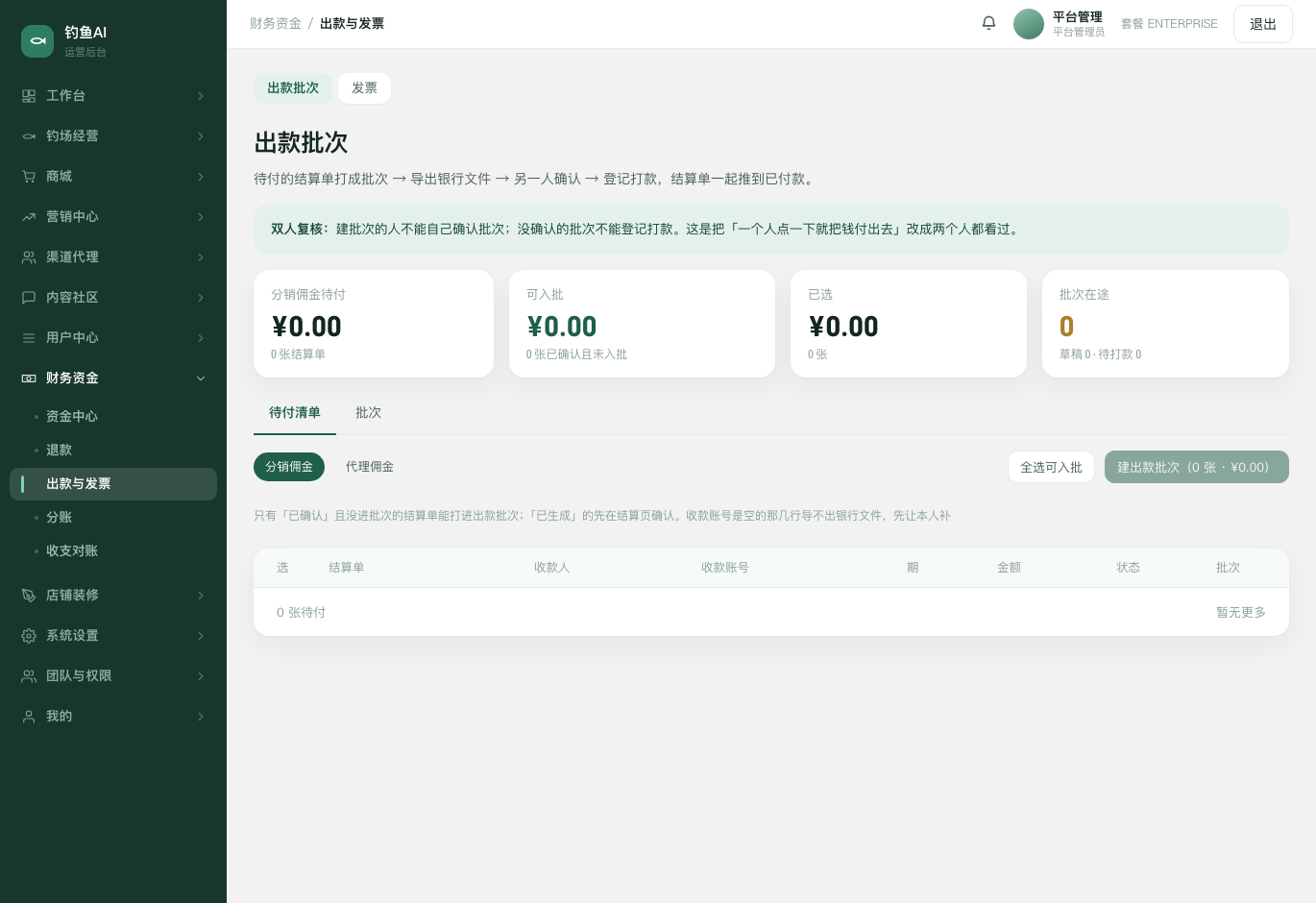
Task: Click the 店铺装修 pen icon
Action: tap(29, 596)
